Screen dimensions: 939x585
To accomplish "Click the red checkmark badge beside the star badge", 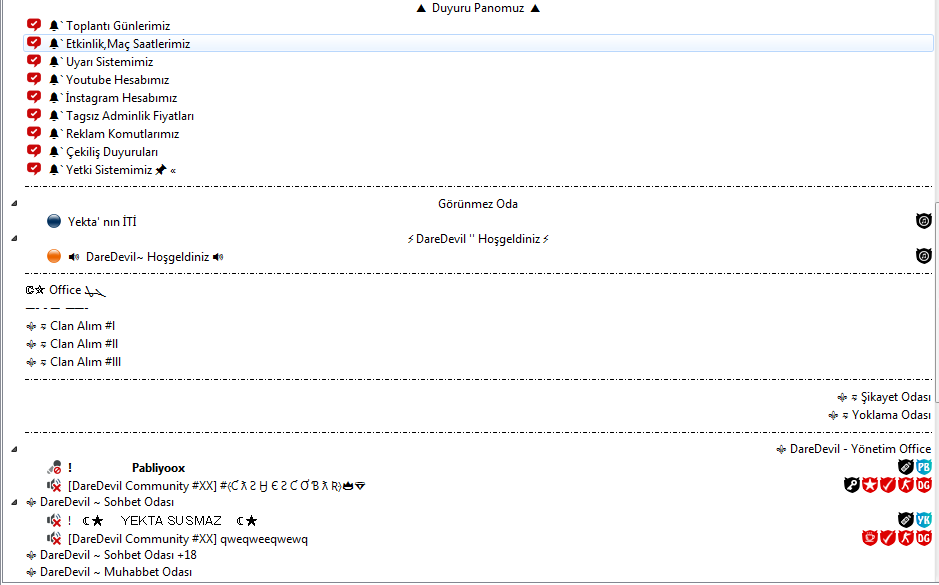I will click(x=887, y=485).
